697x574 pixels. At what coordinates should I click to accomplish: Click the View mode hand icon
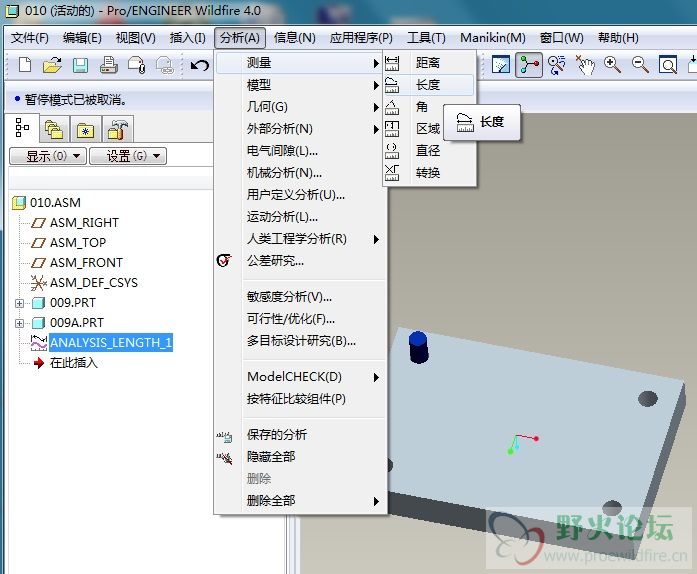point(585,65)
